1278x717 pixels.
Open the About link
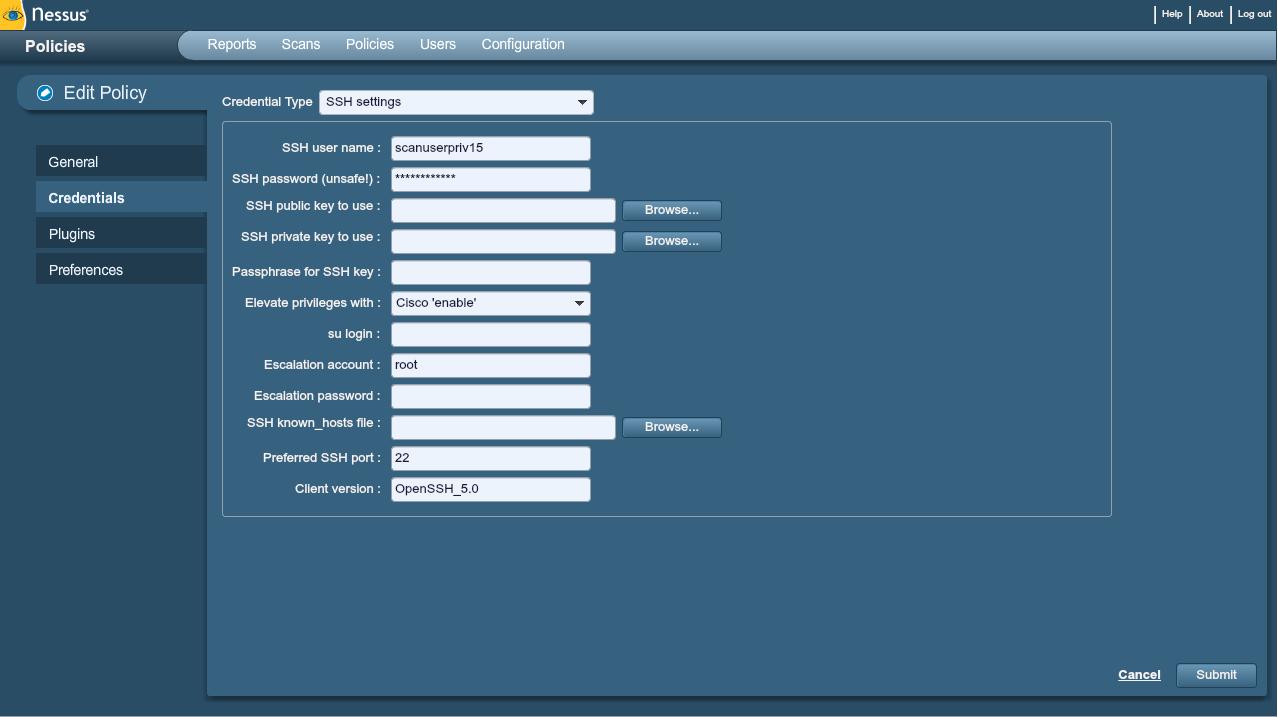pyautogui.click(x=1210, y=14)
